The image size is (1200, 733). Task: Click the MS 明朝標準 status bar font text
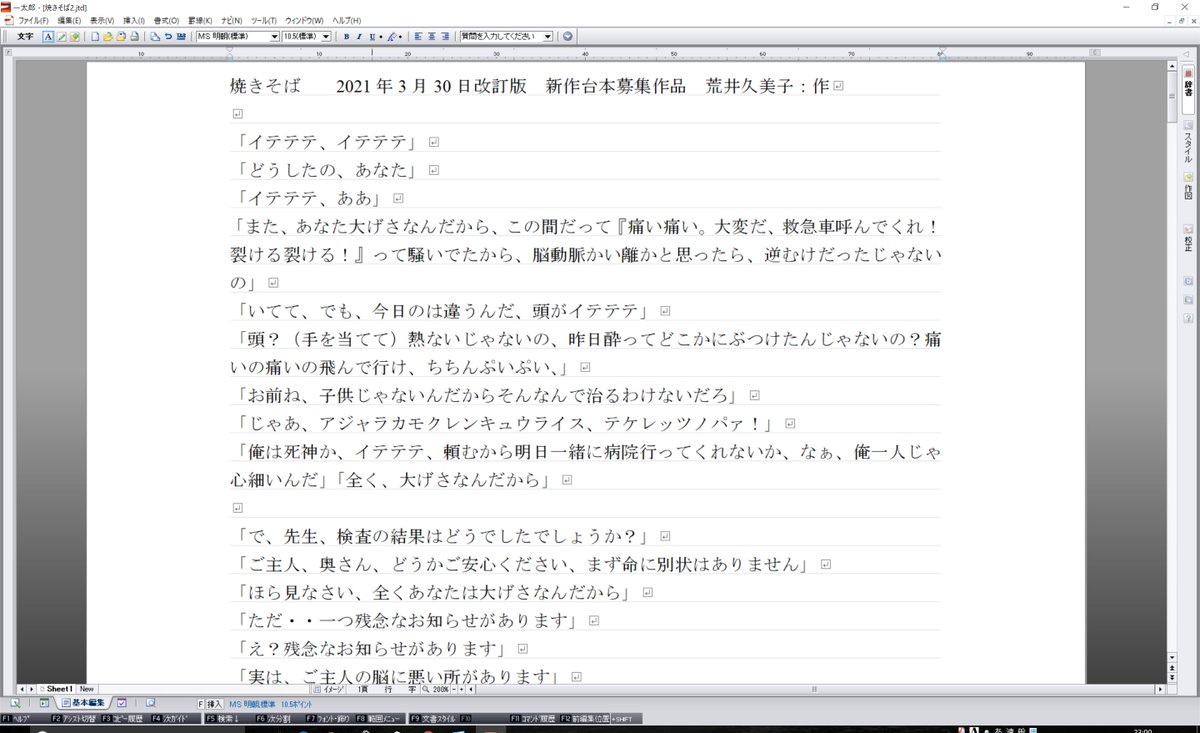(x=253, y=704)
